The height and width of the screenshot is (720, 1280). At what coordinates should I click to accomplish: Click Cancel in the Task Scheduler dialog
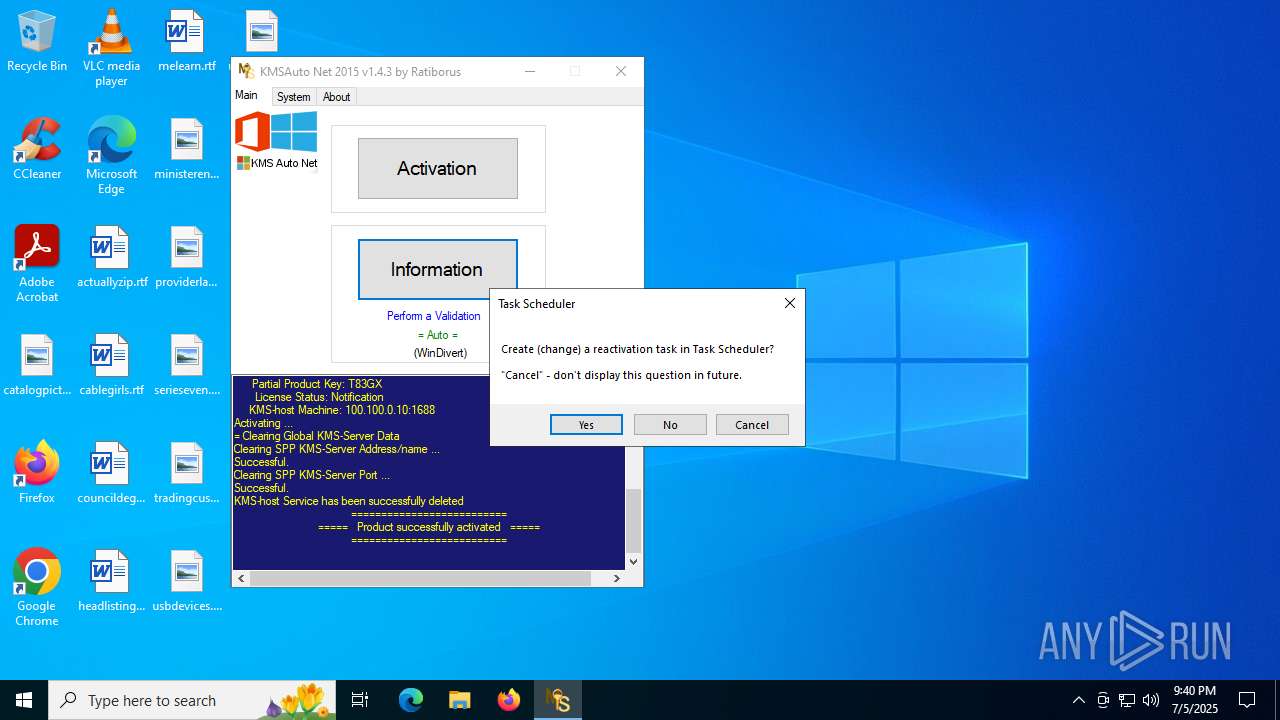point(752,425)
